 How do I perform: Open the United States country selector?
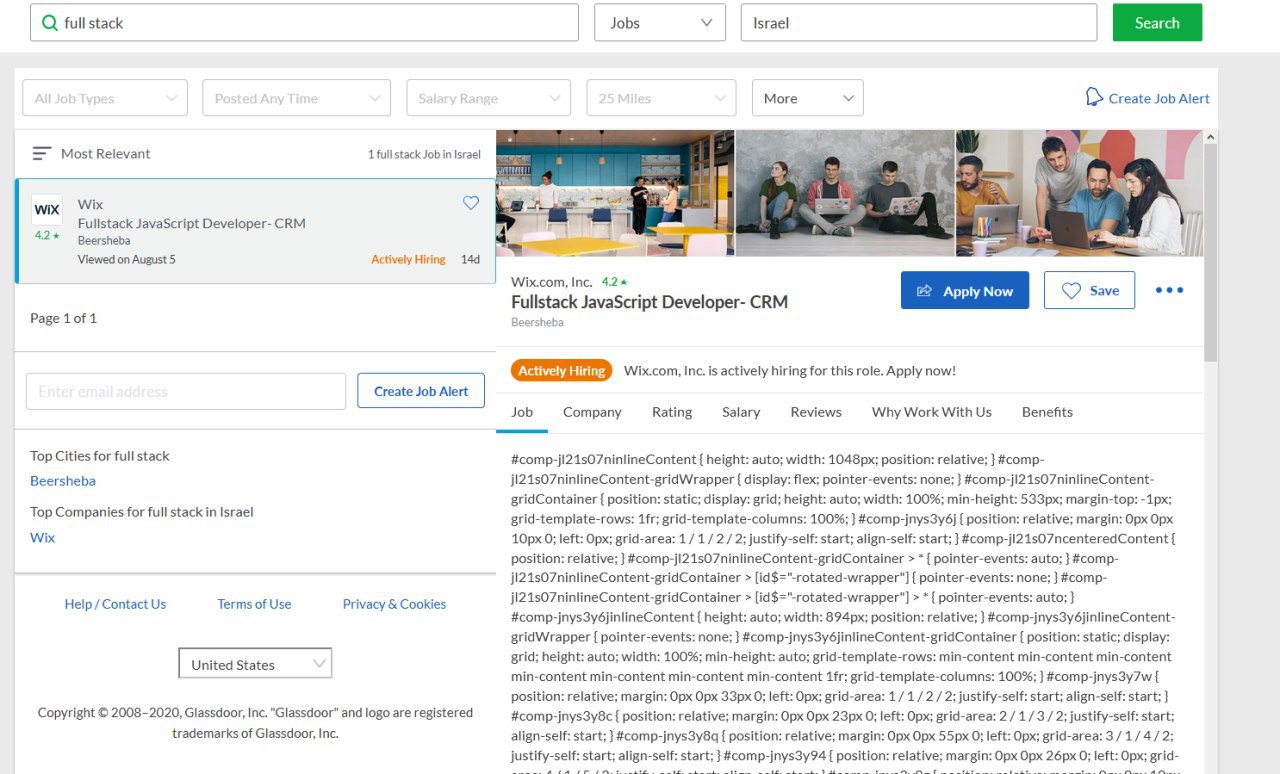[x=255, y=664]
